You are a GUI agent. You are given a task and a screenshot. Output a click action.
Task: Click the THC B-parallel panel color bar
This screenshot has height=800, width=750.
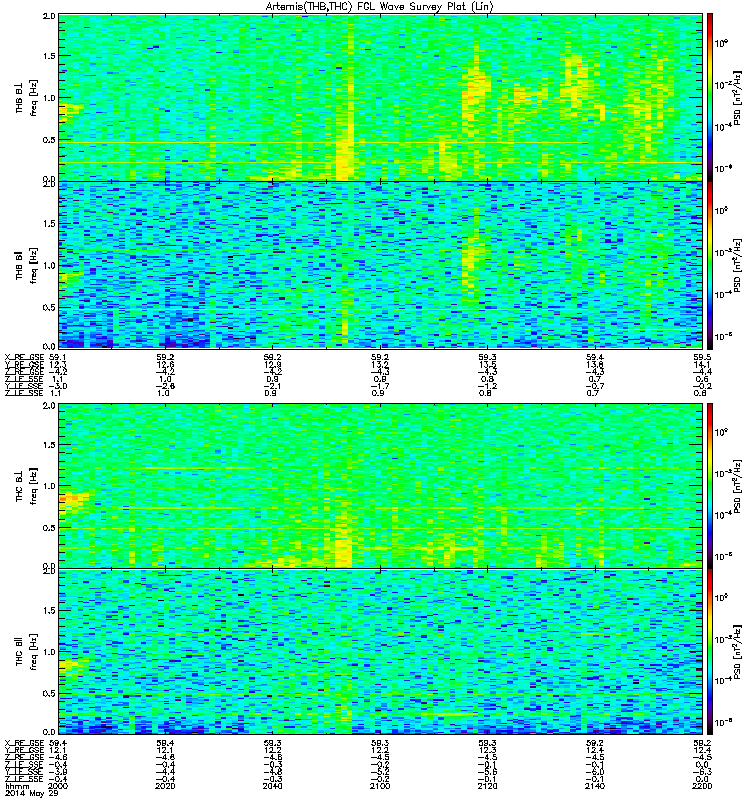coord(710,652)
